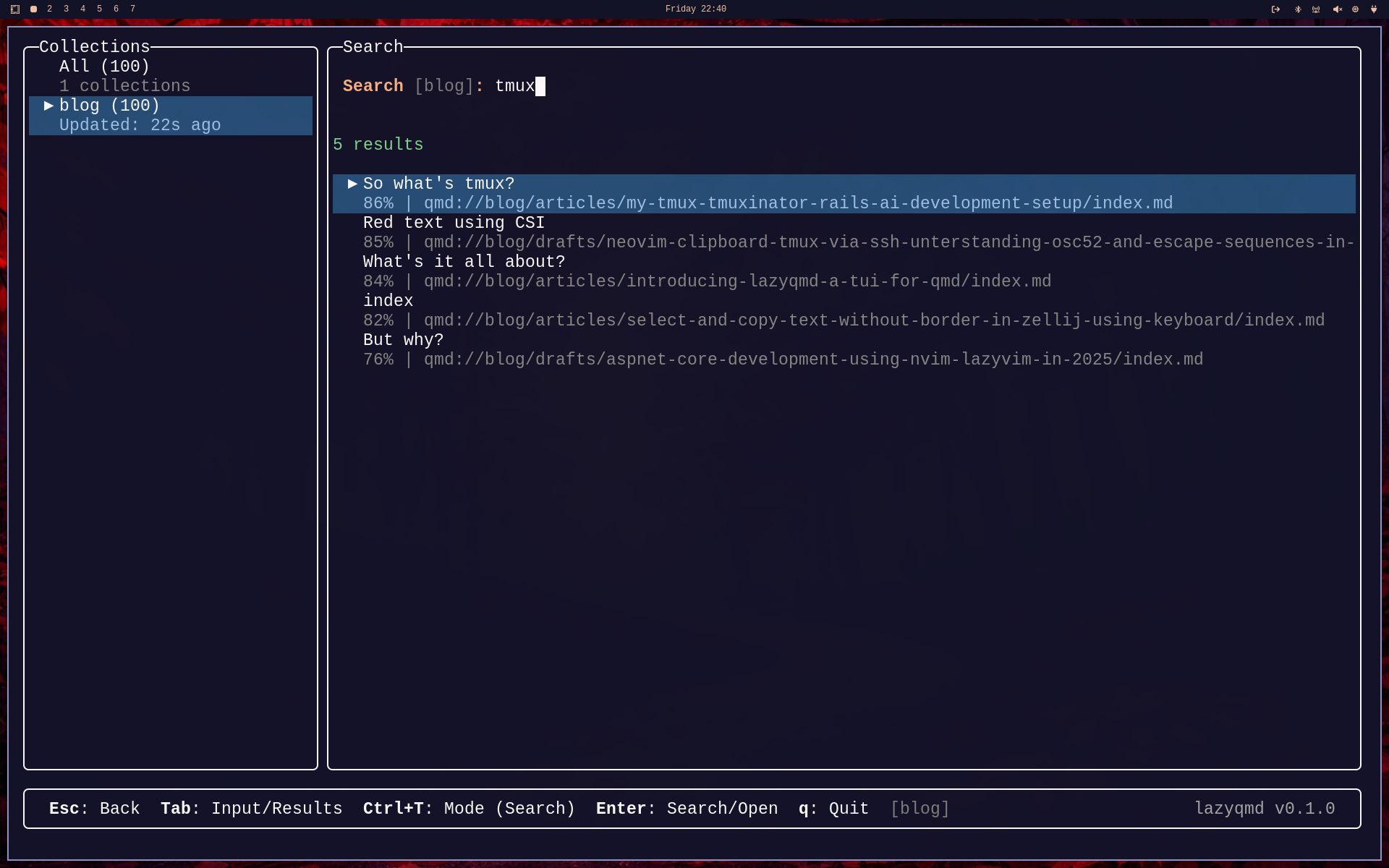
Task: Click the power plug battery icon
Action: 1374,9
